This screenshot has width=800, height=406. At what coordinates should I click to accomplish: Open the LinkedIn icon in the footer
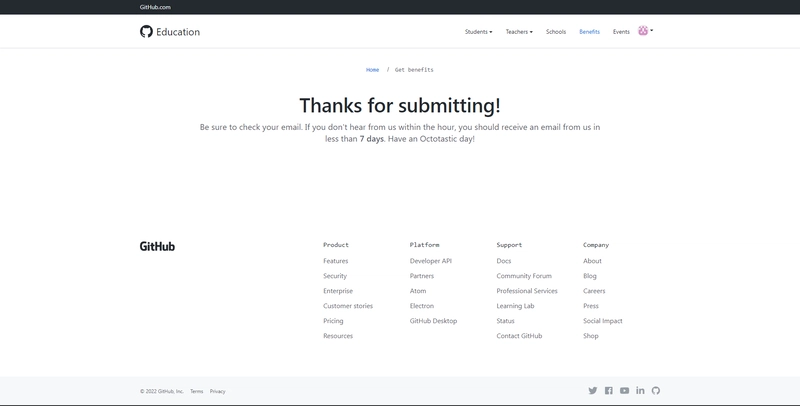point(640,391)
